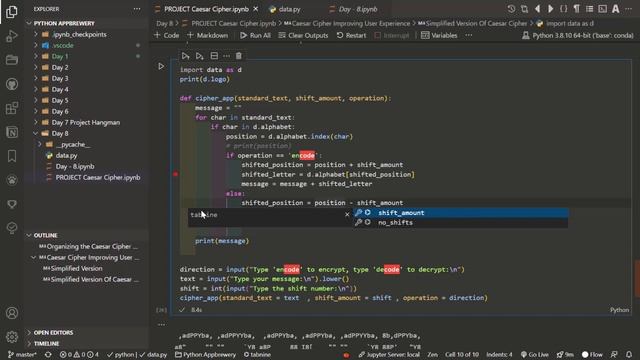The image size is (640, 360).
Task: Collapse the Outline section
Action: click(45, 236)
